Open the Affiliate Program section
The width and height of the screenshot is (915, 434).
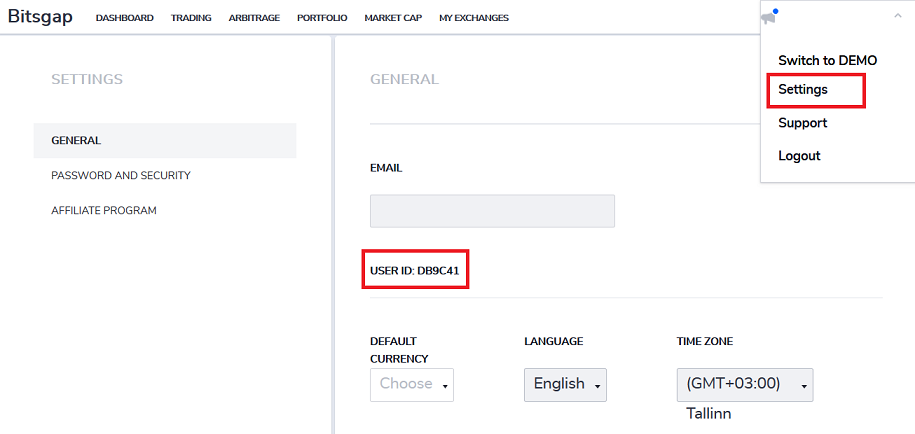[x=104, y=211]
